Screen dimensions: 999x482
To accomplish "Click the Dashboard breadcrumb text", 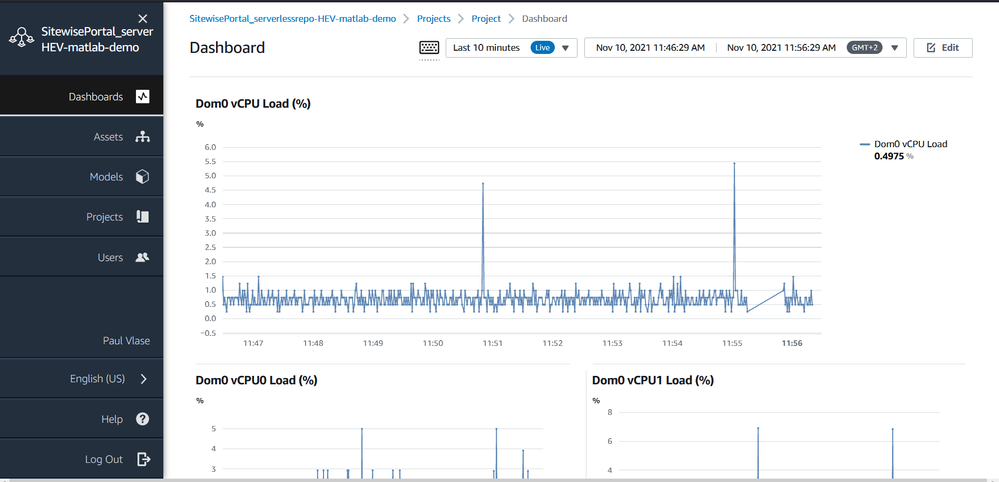I will pyautogui.click(x=545, y=18).
